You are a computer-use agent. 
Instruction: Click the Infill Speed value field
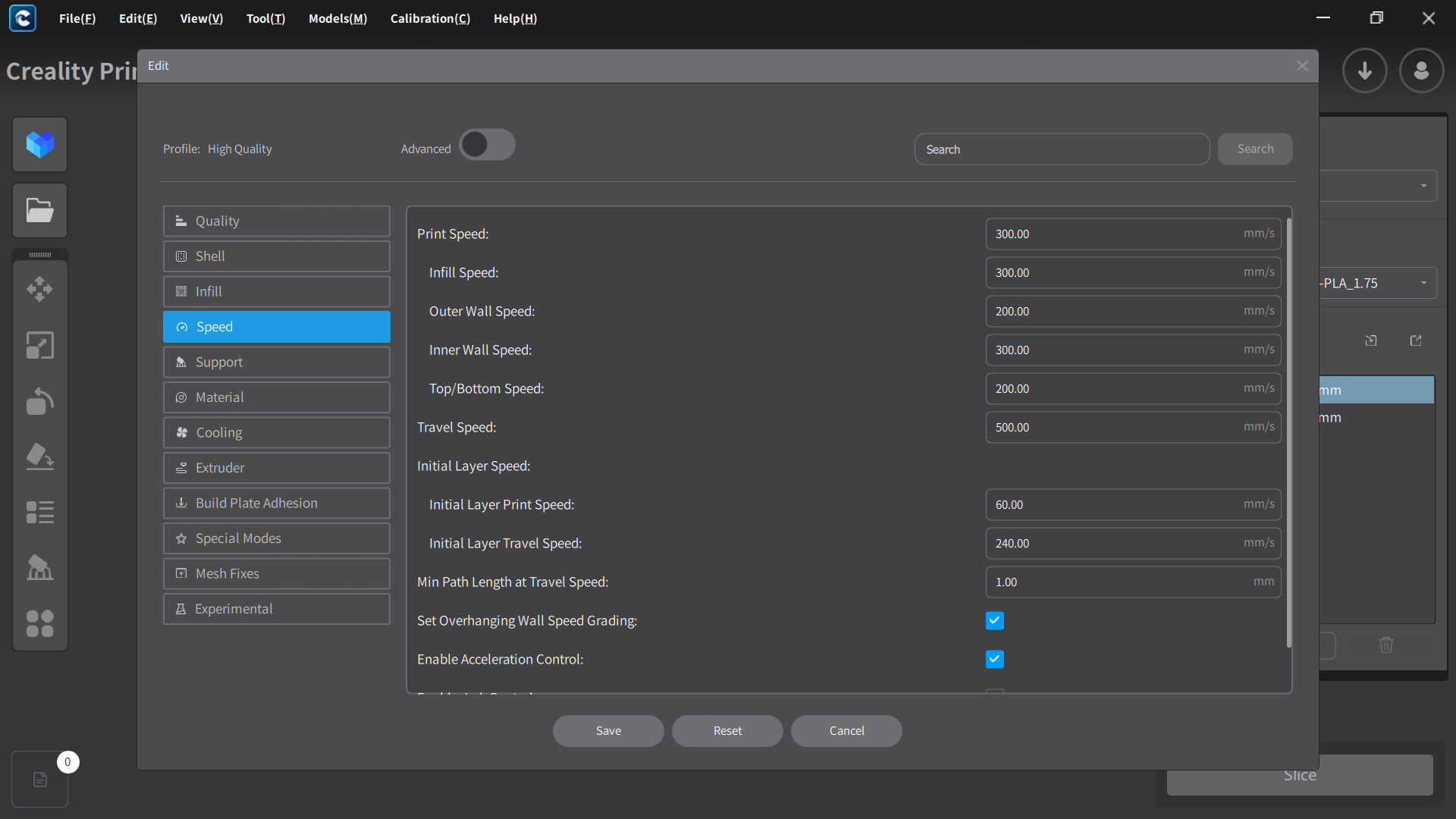pyautogui.click(x=1133, y=272)
